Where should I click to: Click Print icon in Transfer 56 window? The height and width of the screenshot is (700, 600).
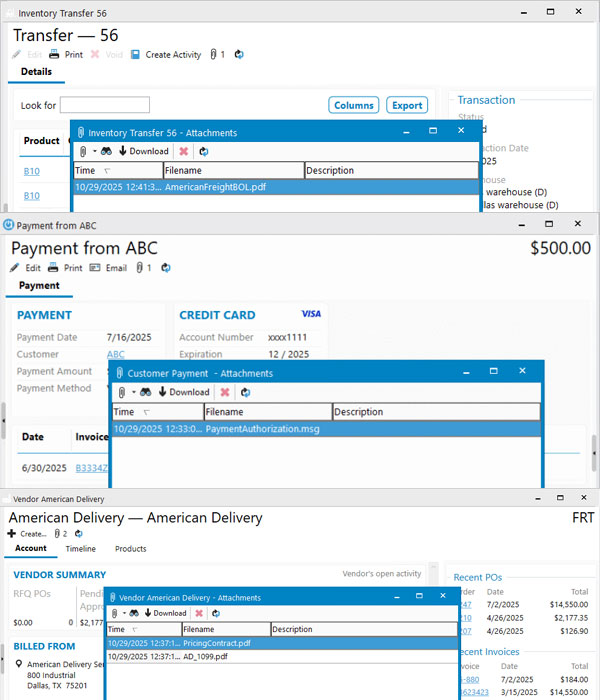[54, 54]
